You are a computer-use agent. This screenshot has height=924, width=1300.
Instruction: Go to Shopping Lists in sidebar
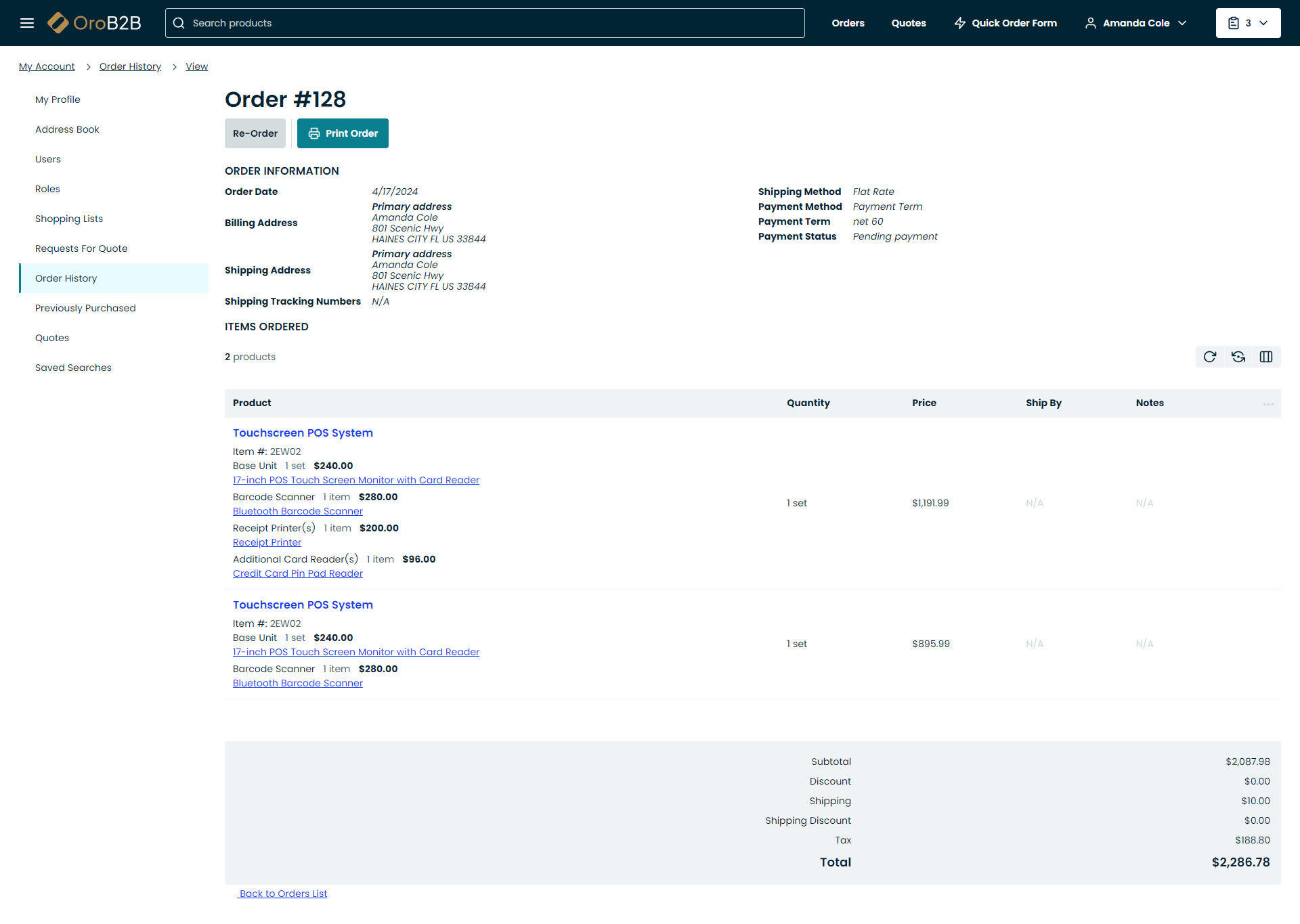(69, 219)
